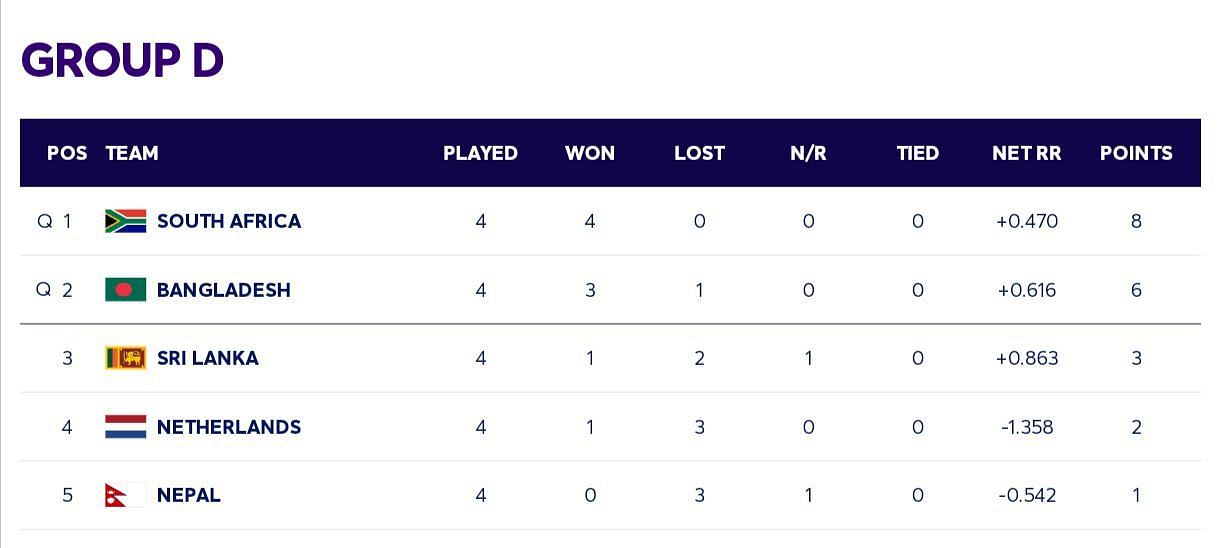Click the GROUP D heading
The image size is (1220, 548).
[122, 60]
